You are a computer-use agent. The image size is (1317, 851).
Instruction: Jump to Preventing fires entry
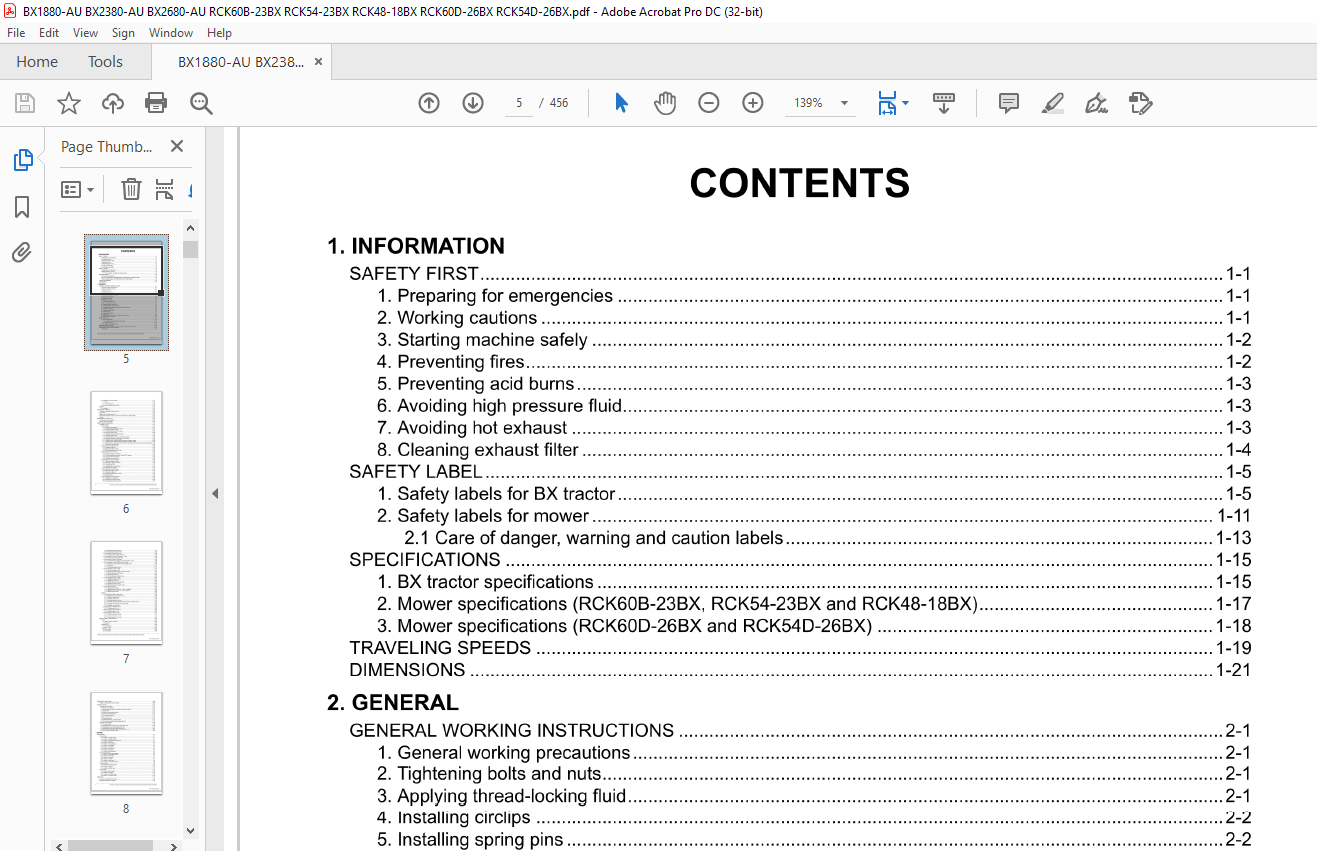(814, 362)
